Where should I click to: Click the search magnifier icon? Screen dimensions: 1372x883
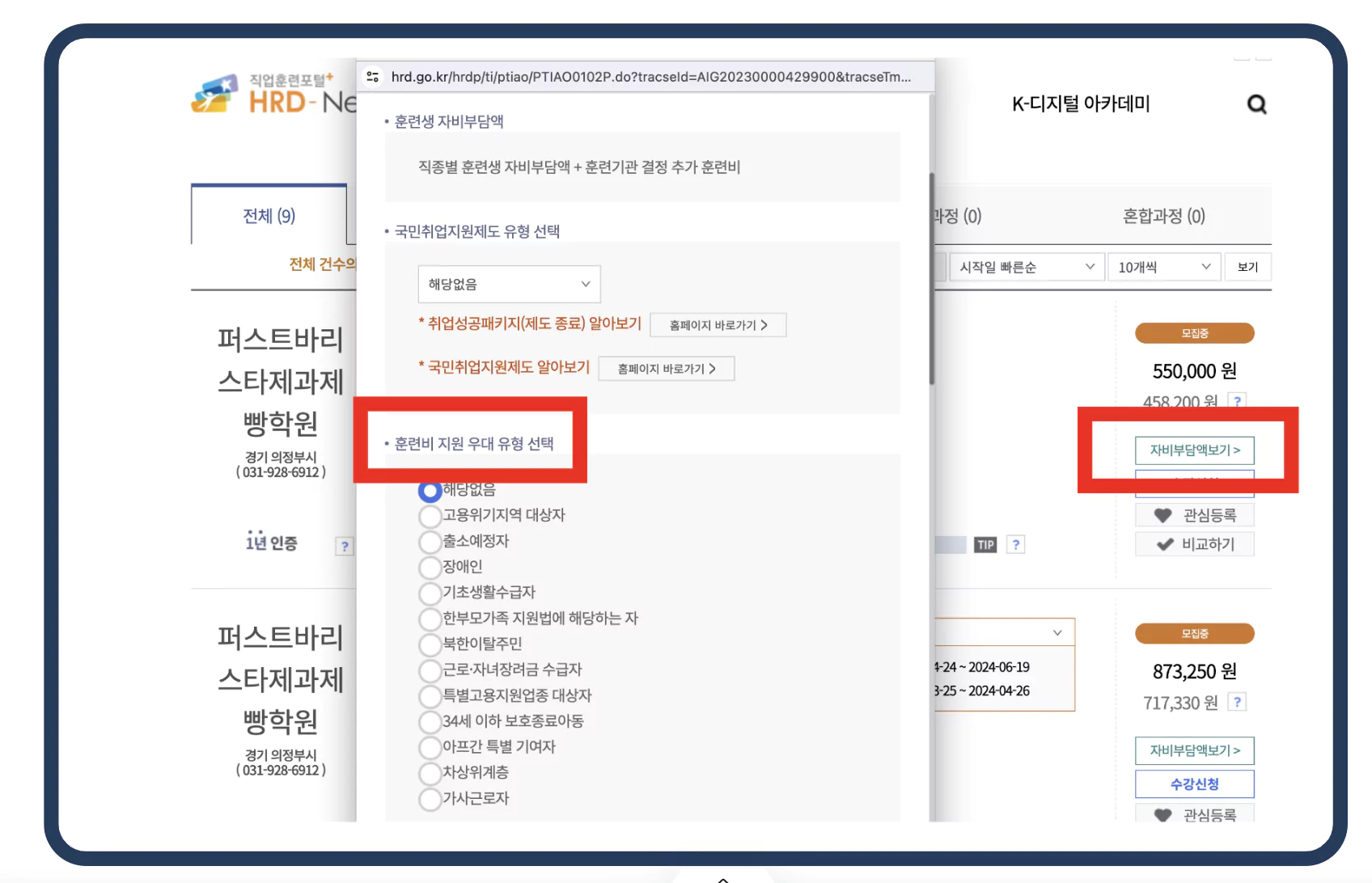tap(1256, 104)
